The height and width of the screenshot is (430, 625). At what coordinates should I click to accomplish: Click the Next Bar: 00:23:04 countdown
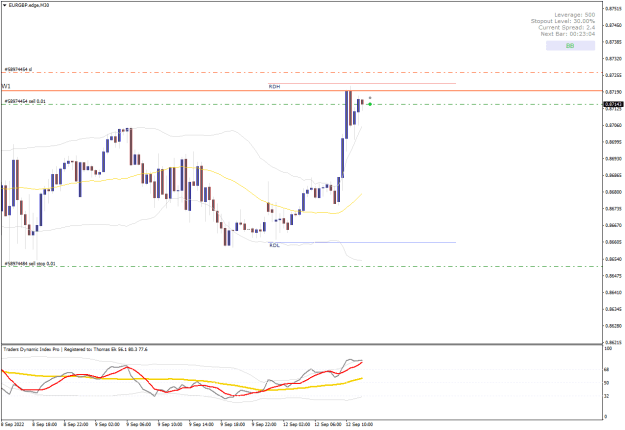(568, 34)
